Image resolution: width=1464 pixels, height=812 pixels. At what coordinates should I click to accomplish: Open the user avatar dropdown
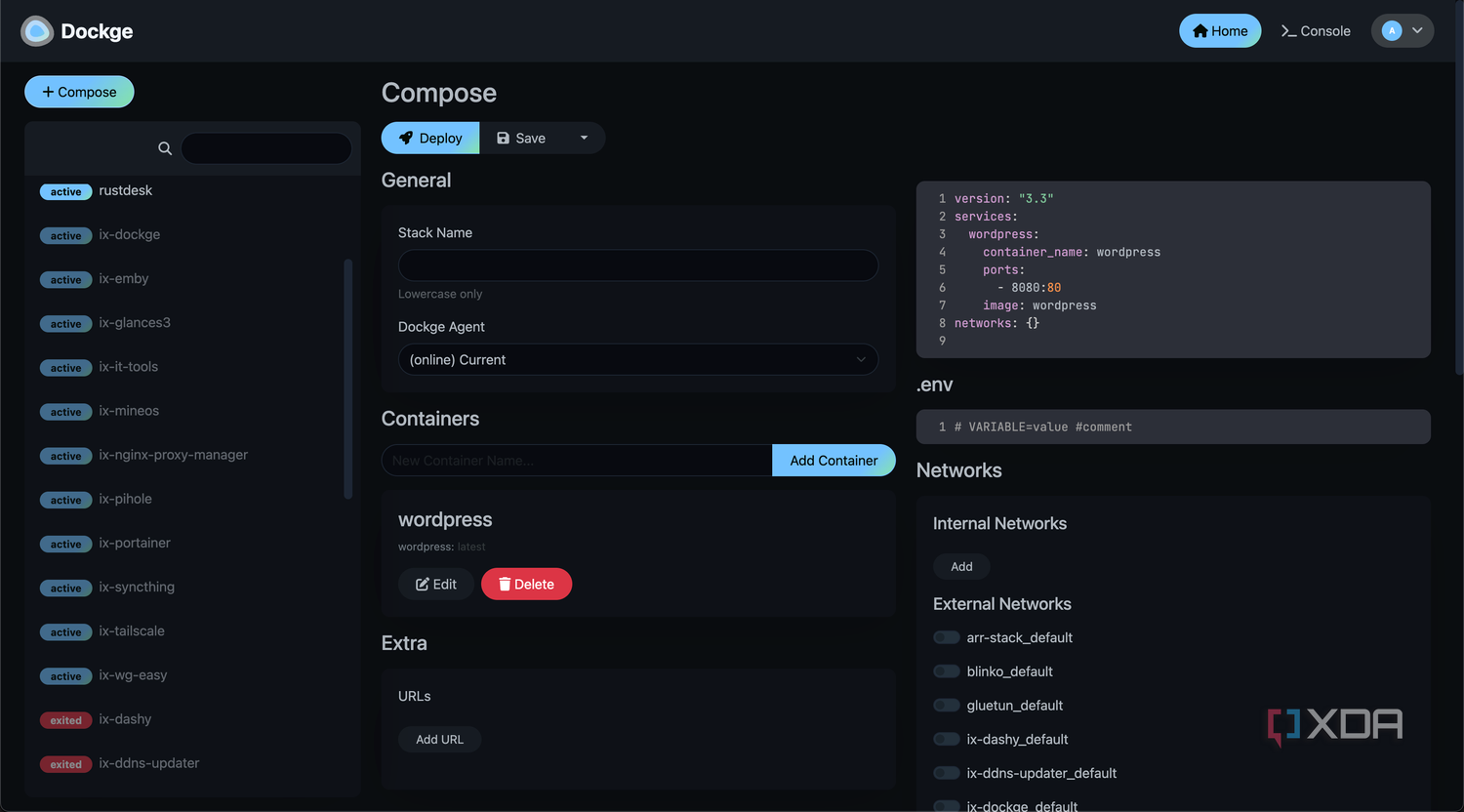pyautogui.click(x=1403, y=31)
